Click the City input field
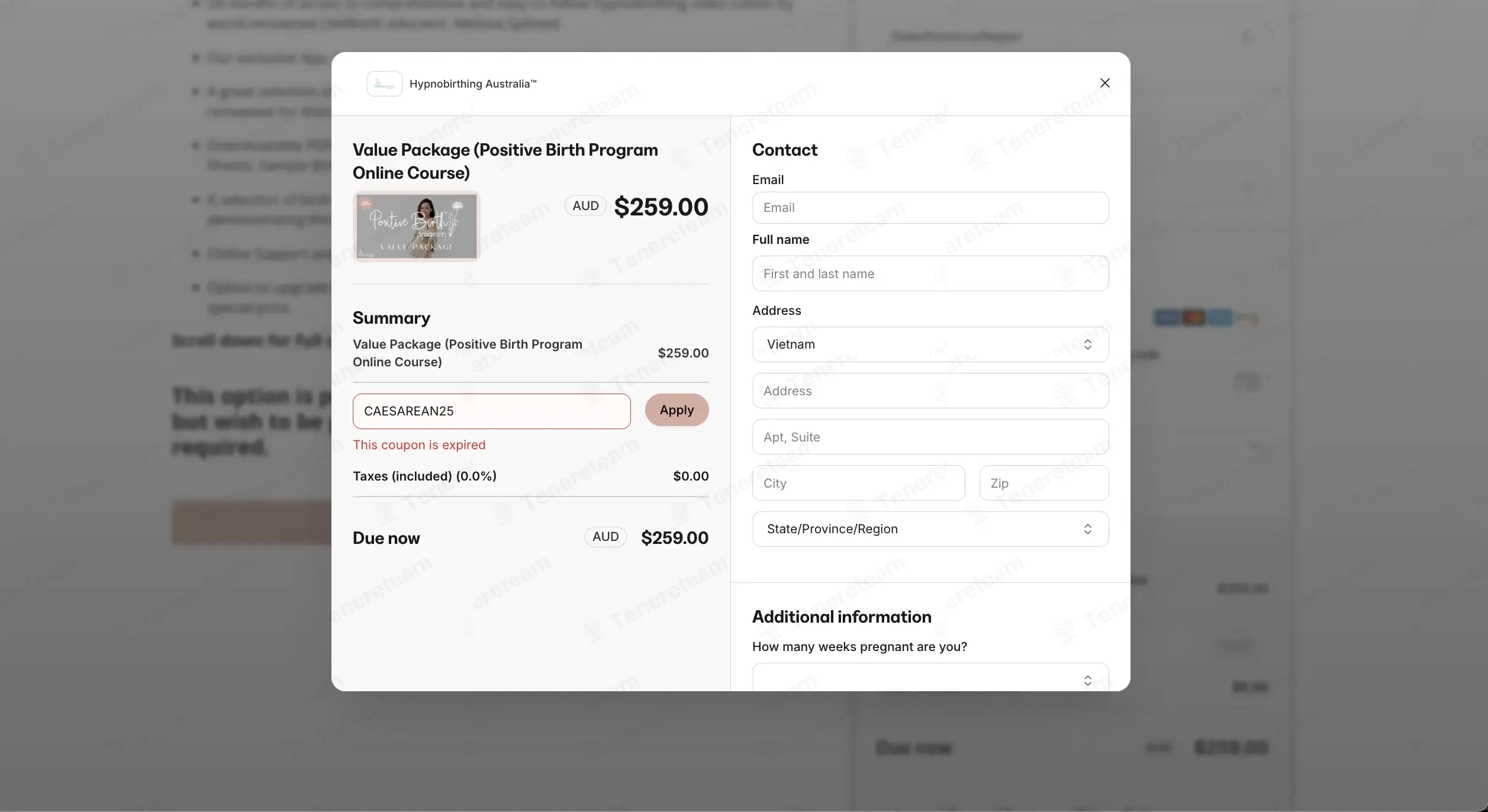This screenshot has width=1488, height=812. 858,483
